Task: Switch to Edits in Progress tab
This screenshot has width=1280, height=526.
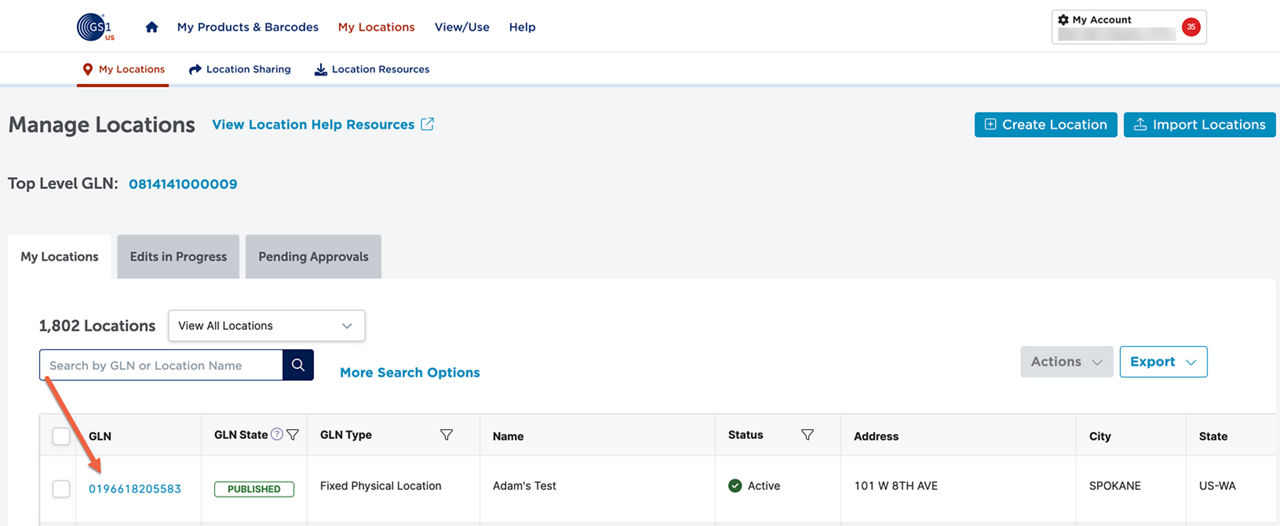Action: pos(178,257)
